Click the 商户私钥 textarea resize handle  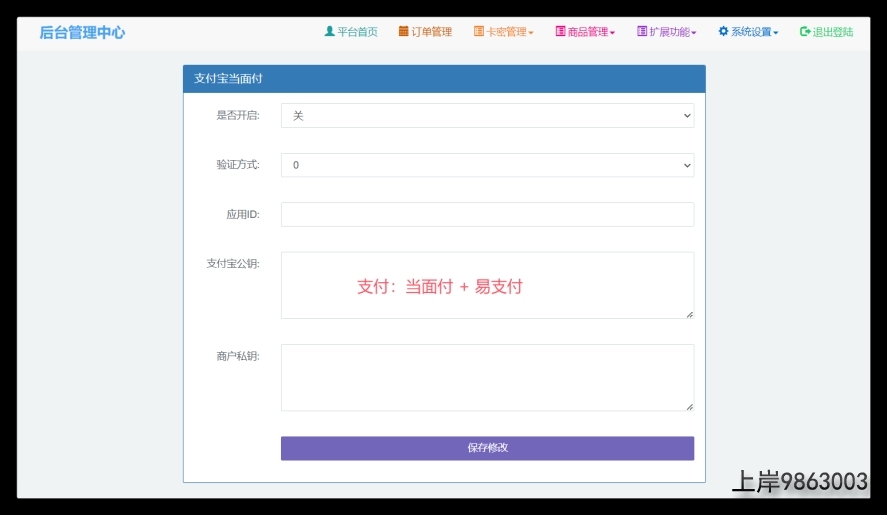pyautogui.click(x=690, y=407)
